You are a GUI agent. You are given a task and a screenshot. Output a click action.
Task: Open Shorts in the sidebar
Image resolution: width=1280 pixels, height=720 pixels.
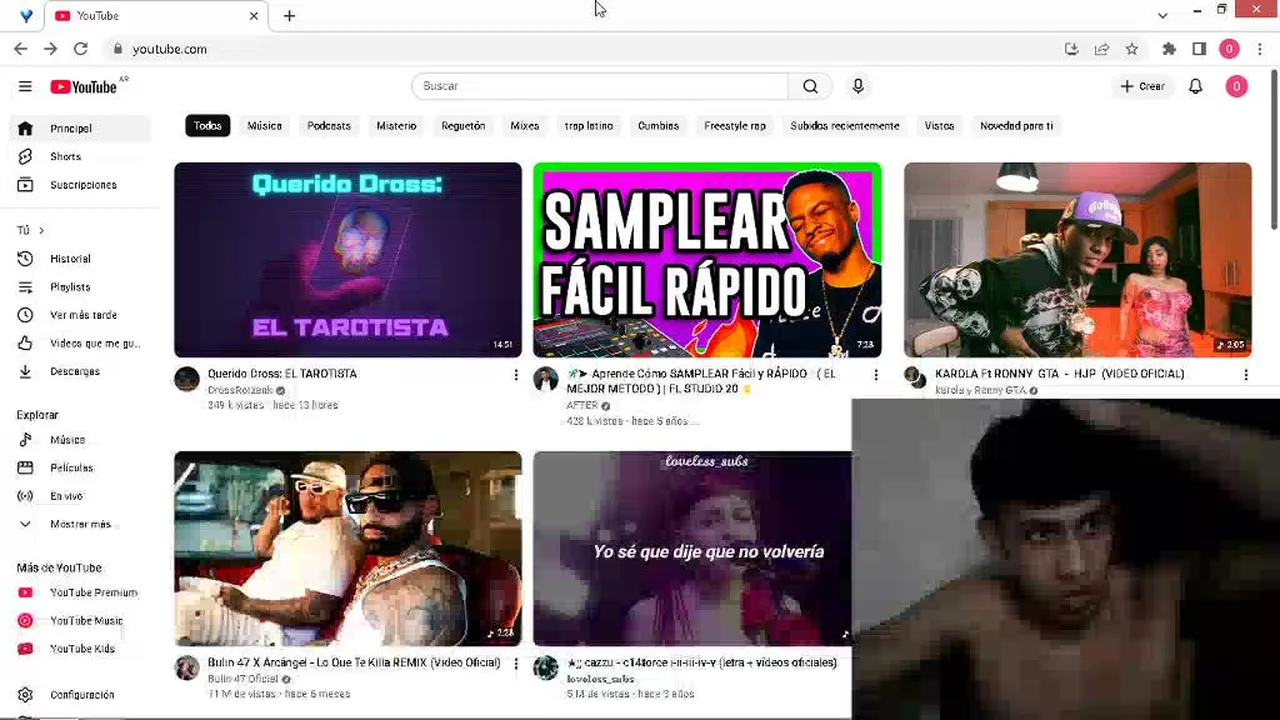point(80,156)
